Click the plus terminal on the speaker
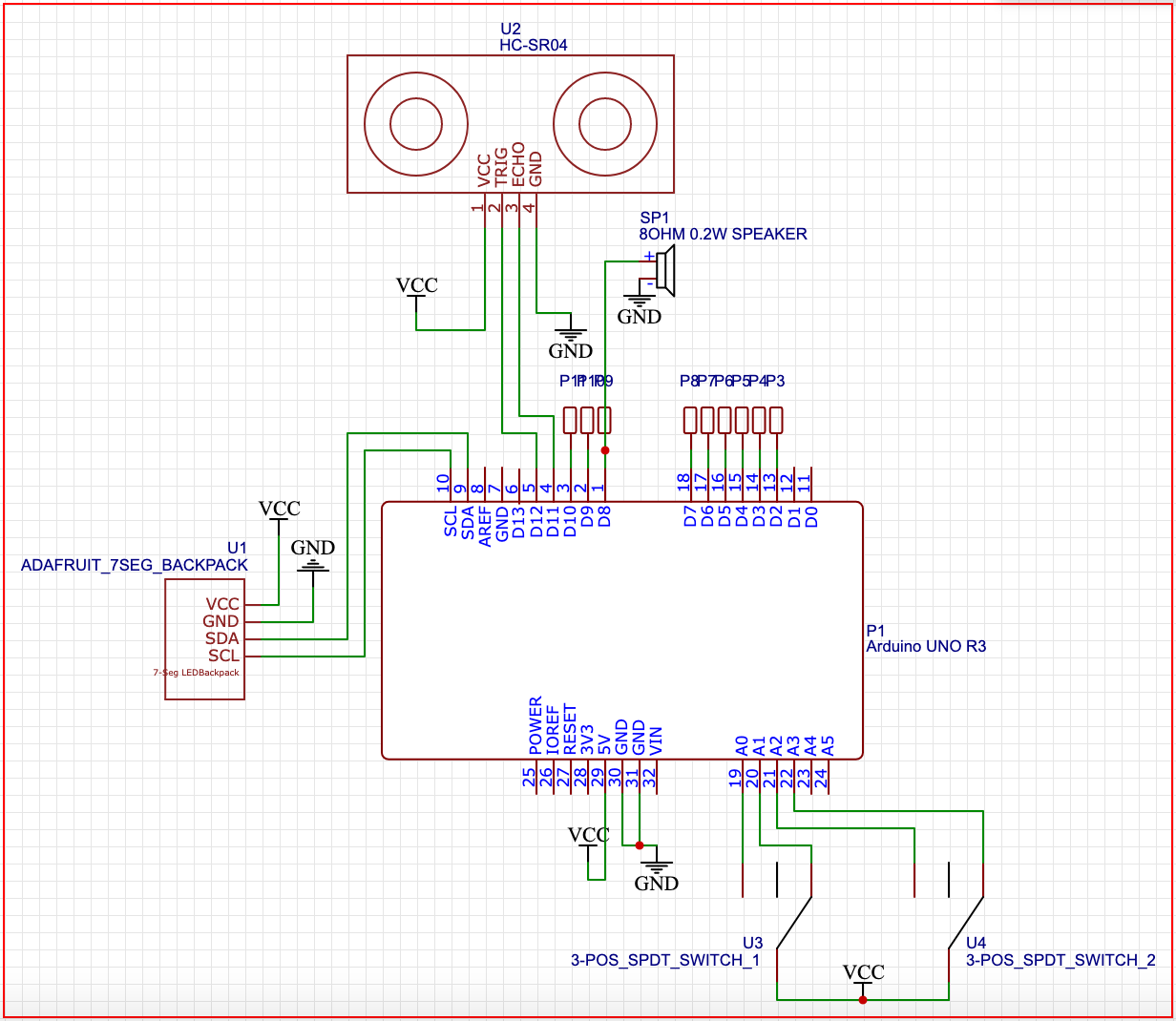The image size is (1176, 1021). [x=650, y=255]
